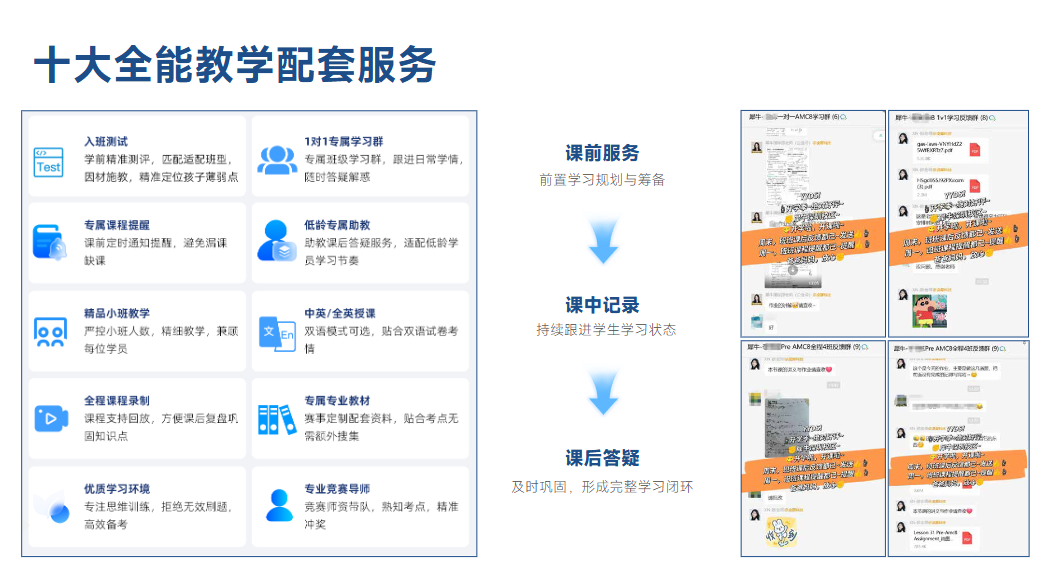
Task: Click the 文/En translation icon for 中英/全英授课
Action: click(277, 333)
